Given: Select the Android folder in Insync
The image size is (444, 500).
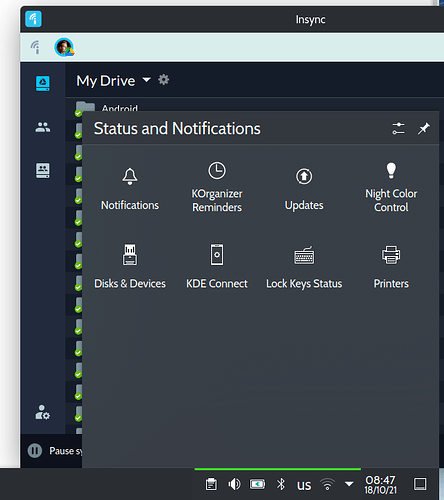Looking at the screenshot, I should pyautogui.click(x=119, y=108).
